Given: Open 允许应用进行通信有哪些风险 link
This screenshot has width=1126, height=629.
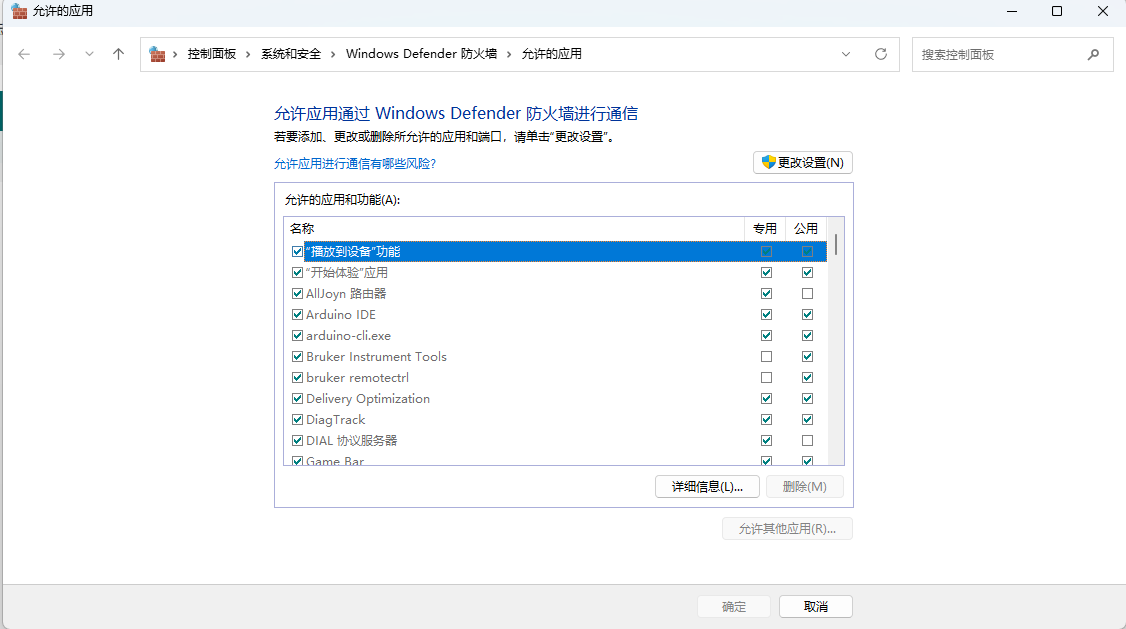Looking at the screenshot, I should [355, 163].
